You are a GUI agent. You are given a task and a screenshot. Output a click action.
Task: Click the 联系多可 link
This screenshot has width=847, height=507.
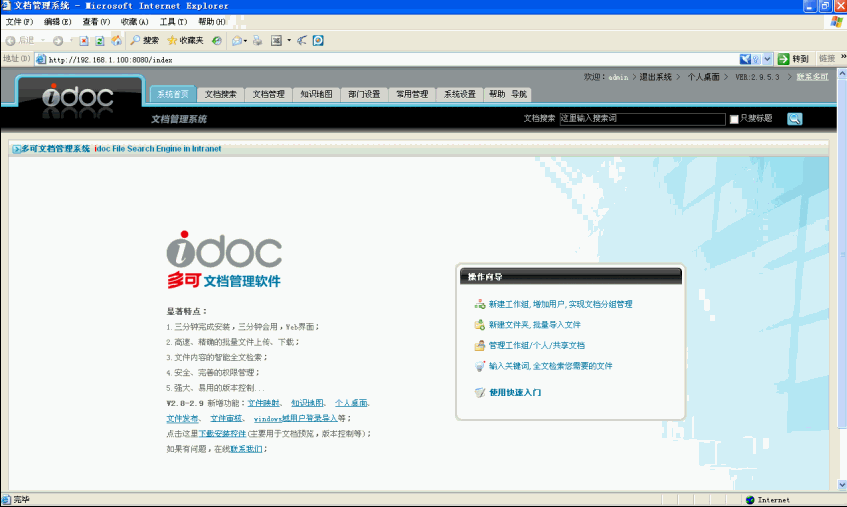tap(812, 77)
